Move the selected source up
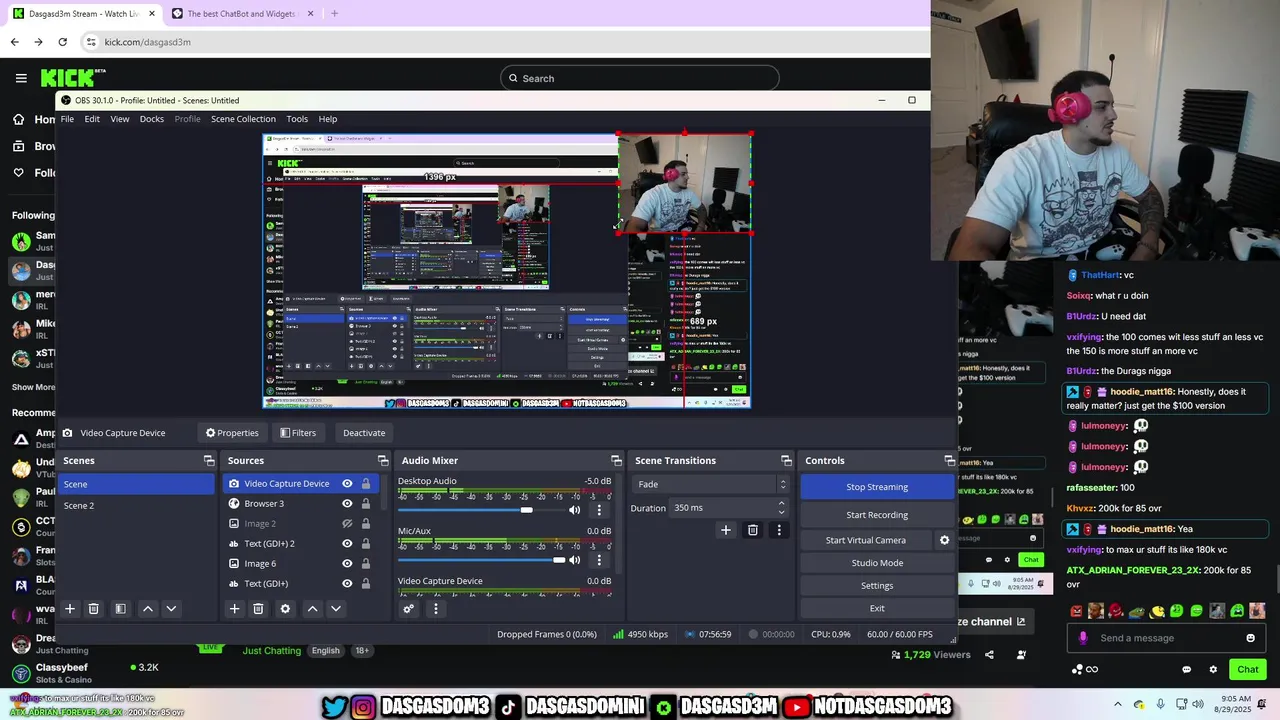 (x=312, y=608)
